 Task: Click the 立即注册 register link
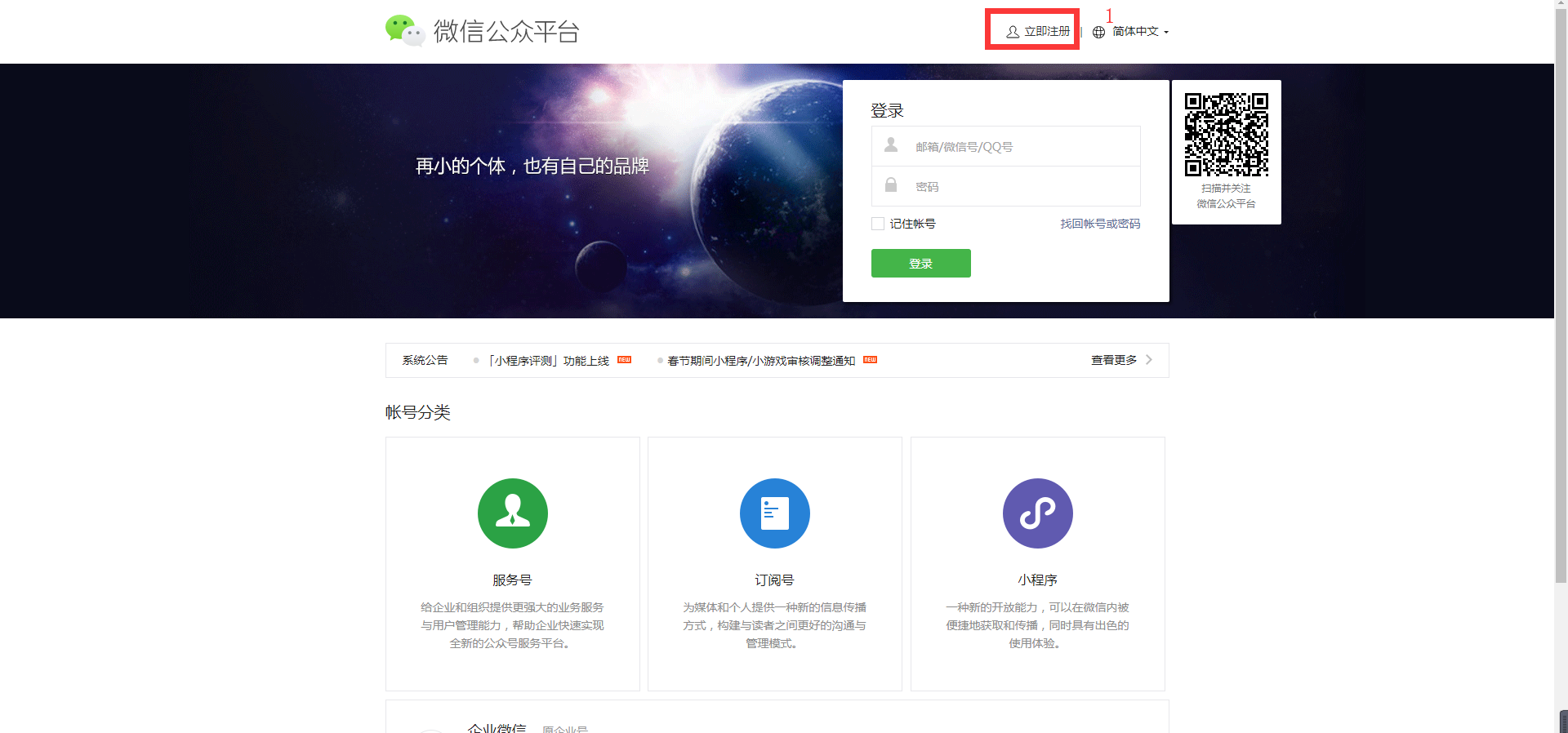click(1038, 31)
